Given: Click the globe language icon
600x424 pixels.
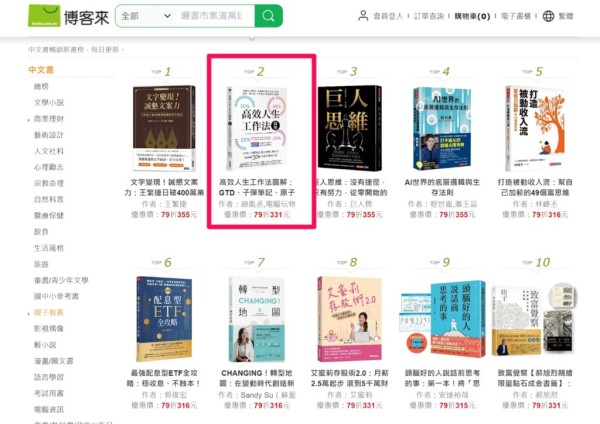Looking at the screenshot, I should pos(548,16).
